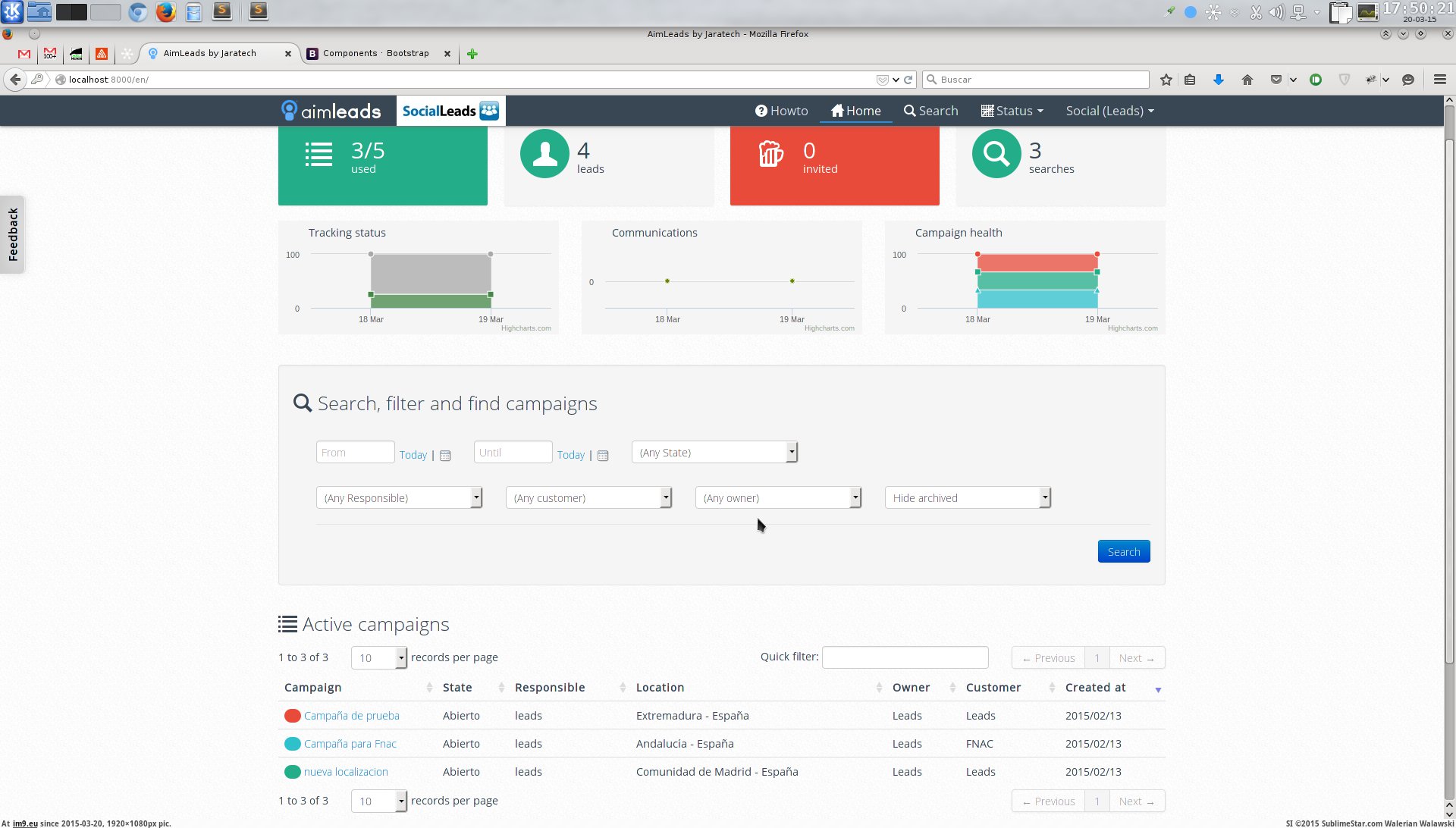Open the Howto page
1456x828 pixels.
(782, 111)
